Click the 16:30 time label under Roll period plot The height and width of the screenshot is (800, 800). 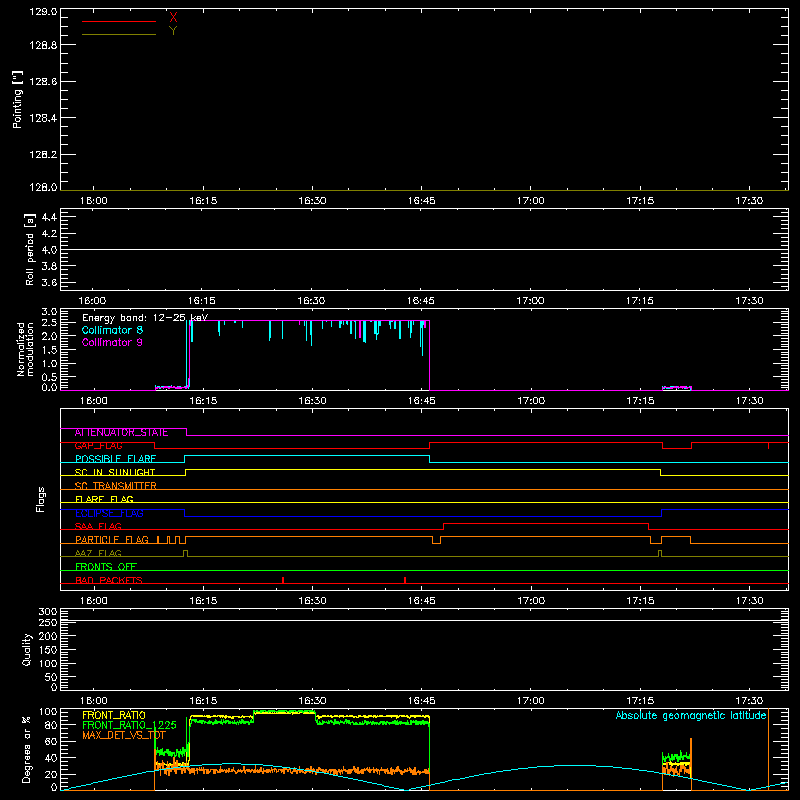(x=312, y=301)
